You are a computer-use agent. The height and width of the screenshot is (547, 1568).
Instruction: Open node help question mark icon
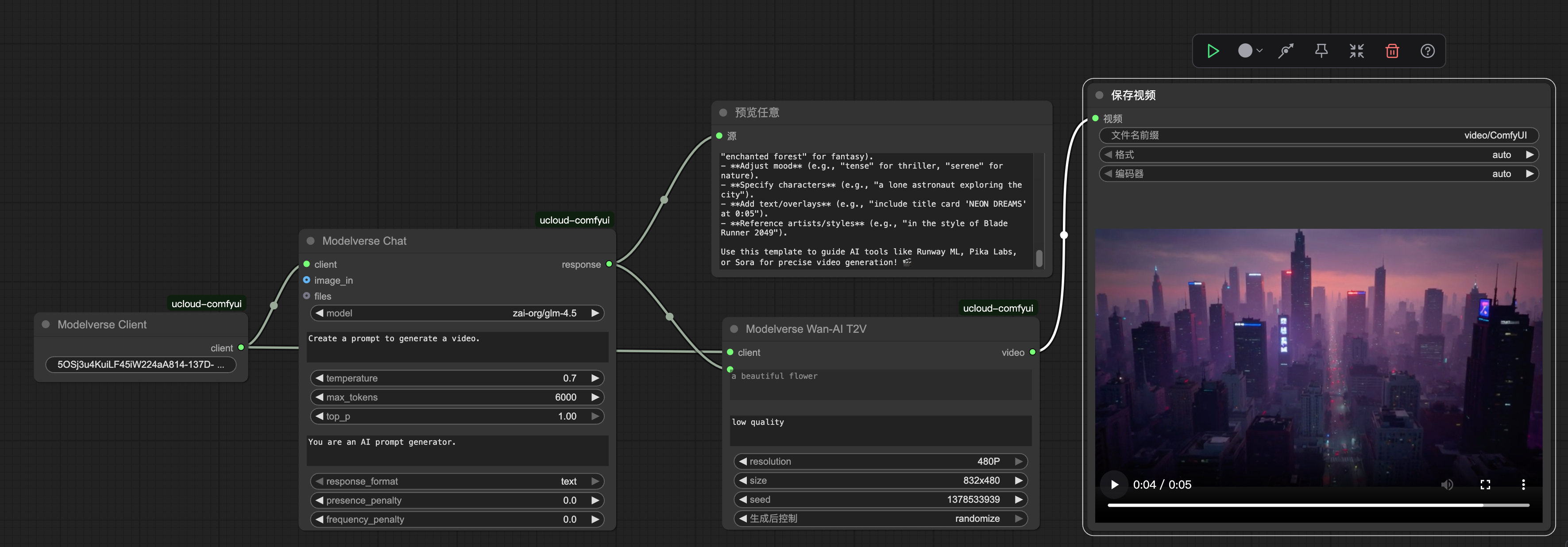[1427, 51]
